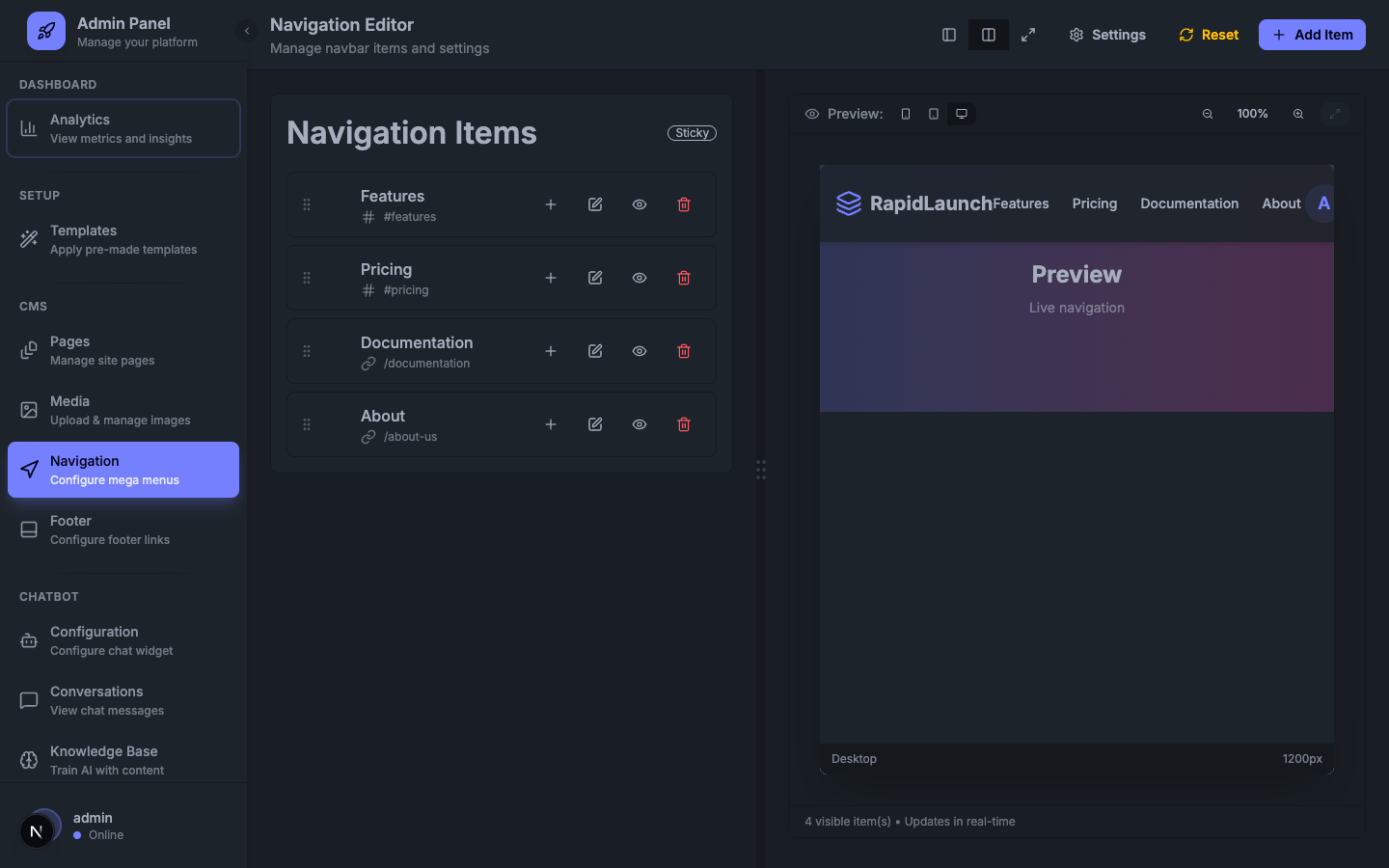Grab the drag handle of Documentation item
This screenshot has width=1389, height=868.
[307, 351]
